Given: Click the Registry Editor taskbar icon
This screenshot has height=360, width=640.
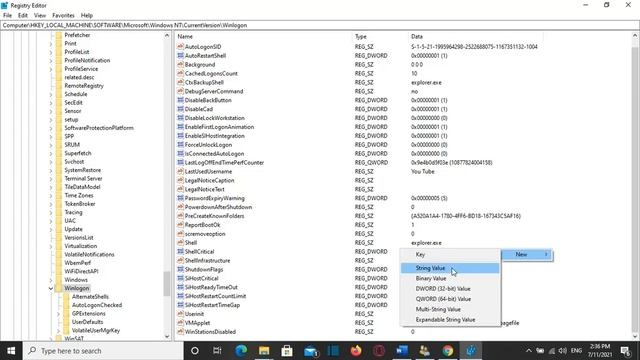Looking at the screenshot, I should coord(471,351).
